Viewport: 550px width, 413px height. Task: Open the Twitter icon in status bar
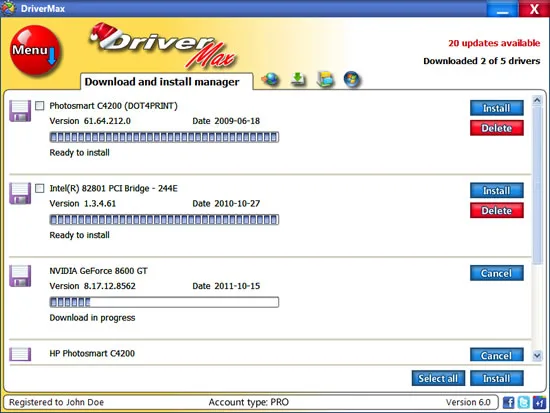pyautogui.click(x=523, y=402)
